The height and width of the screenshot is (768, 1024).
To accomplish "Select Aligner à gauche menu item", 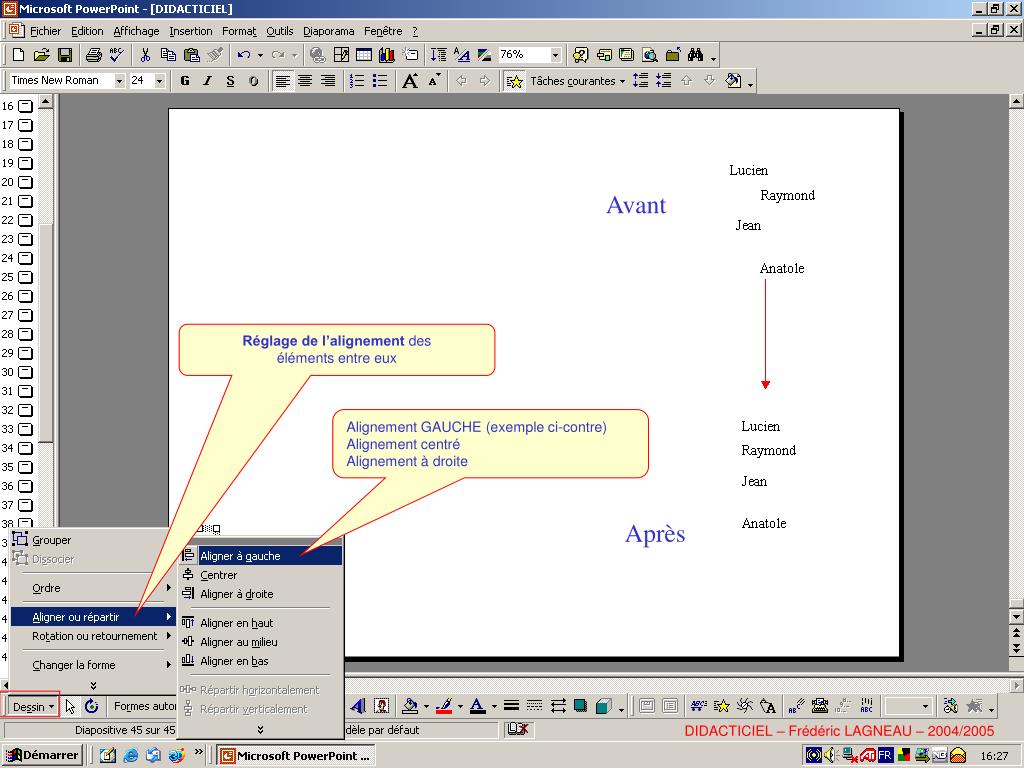I will [x=261, y=556].
